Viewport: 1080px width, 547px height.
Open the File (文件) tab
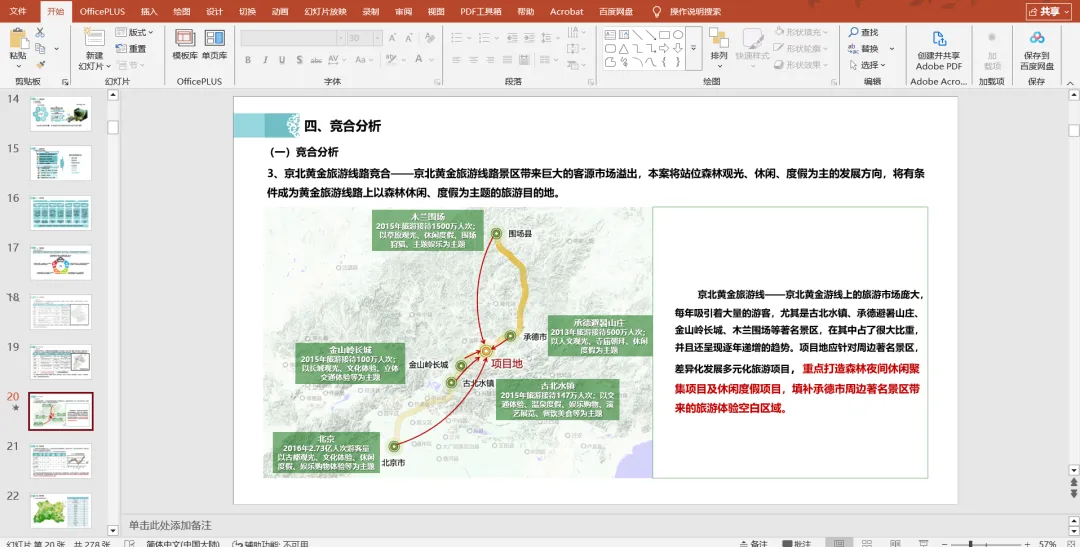click(18, 12)
